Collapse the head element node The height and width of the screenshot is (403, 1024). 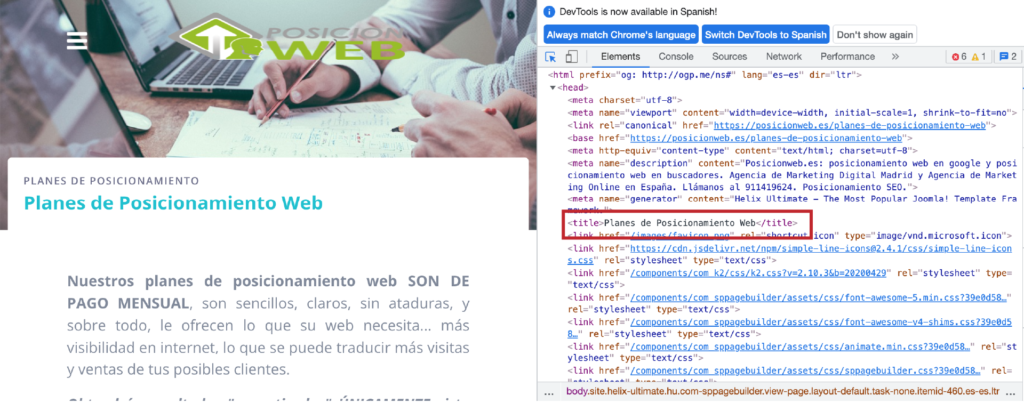553,88
